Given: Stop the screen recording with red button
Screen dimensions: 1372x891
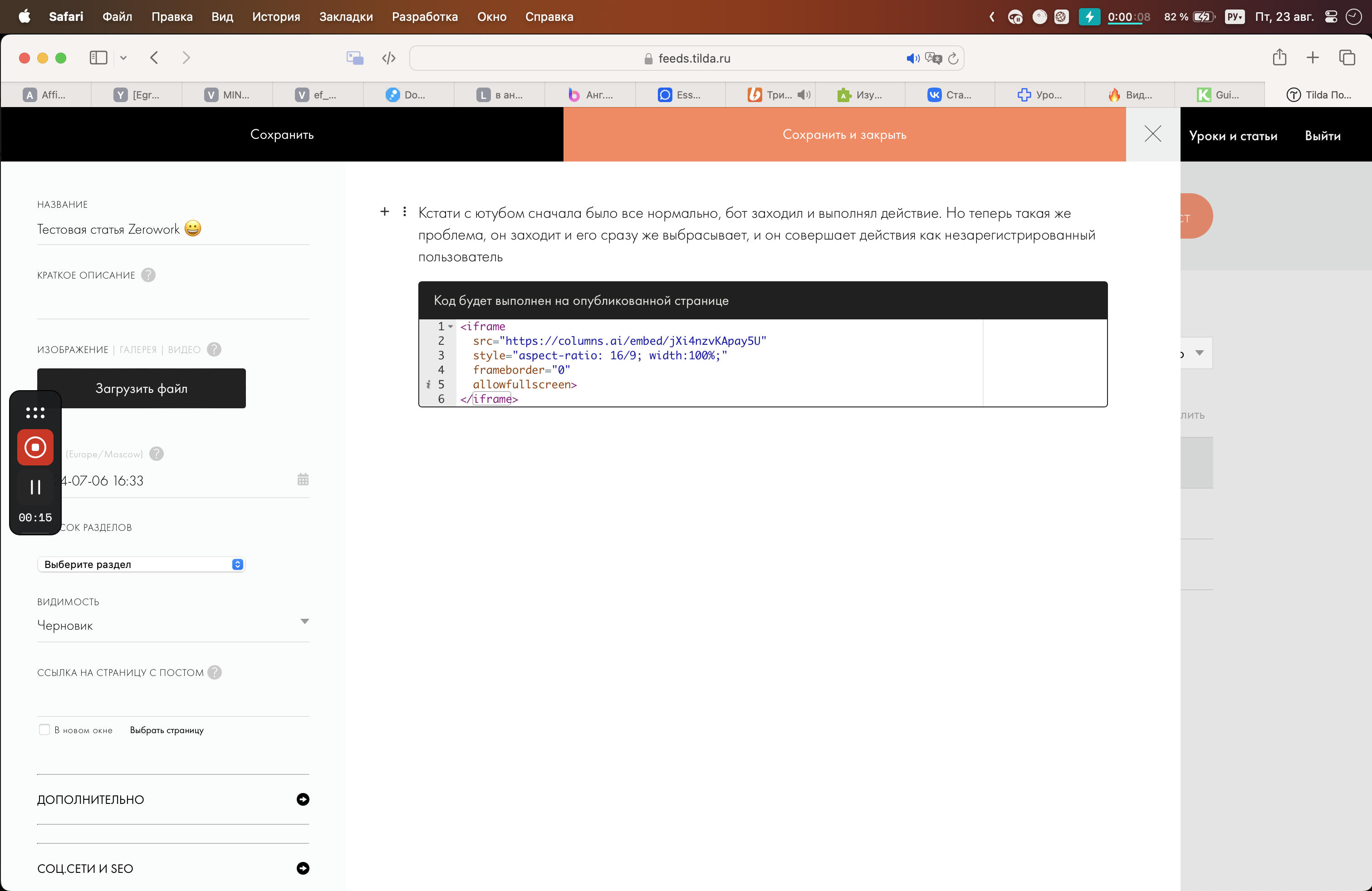Looking at the screenshot, I should coord(35,447).
